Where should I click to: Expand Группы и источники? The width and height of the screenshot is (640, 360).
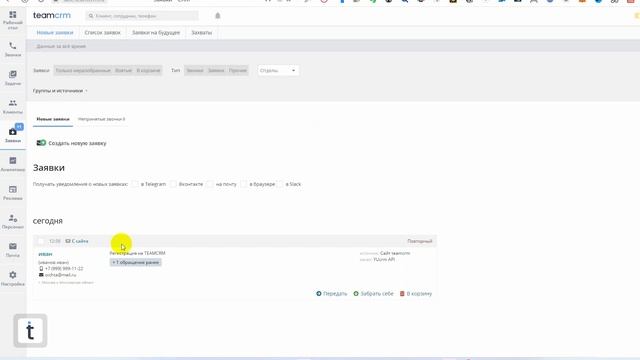(x=60, y=91)
